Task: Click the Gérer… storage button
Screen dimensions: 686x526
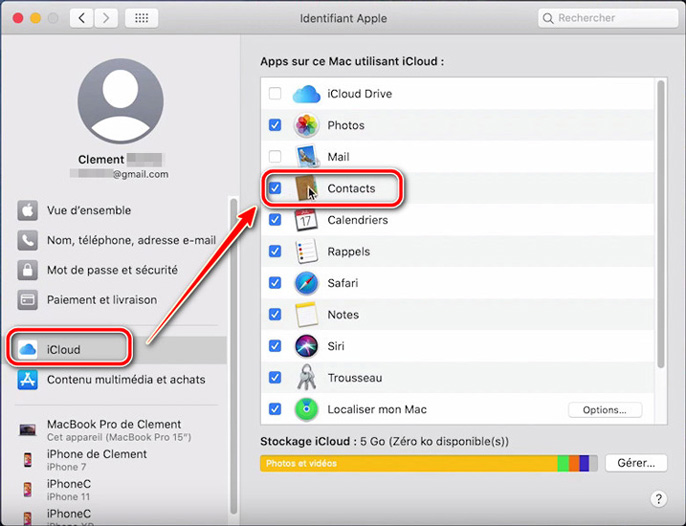Action: click(636, 463)
